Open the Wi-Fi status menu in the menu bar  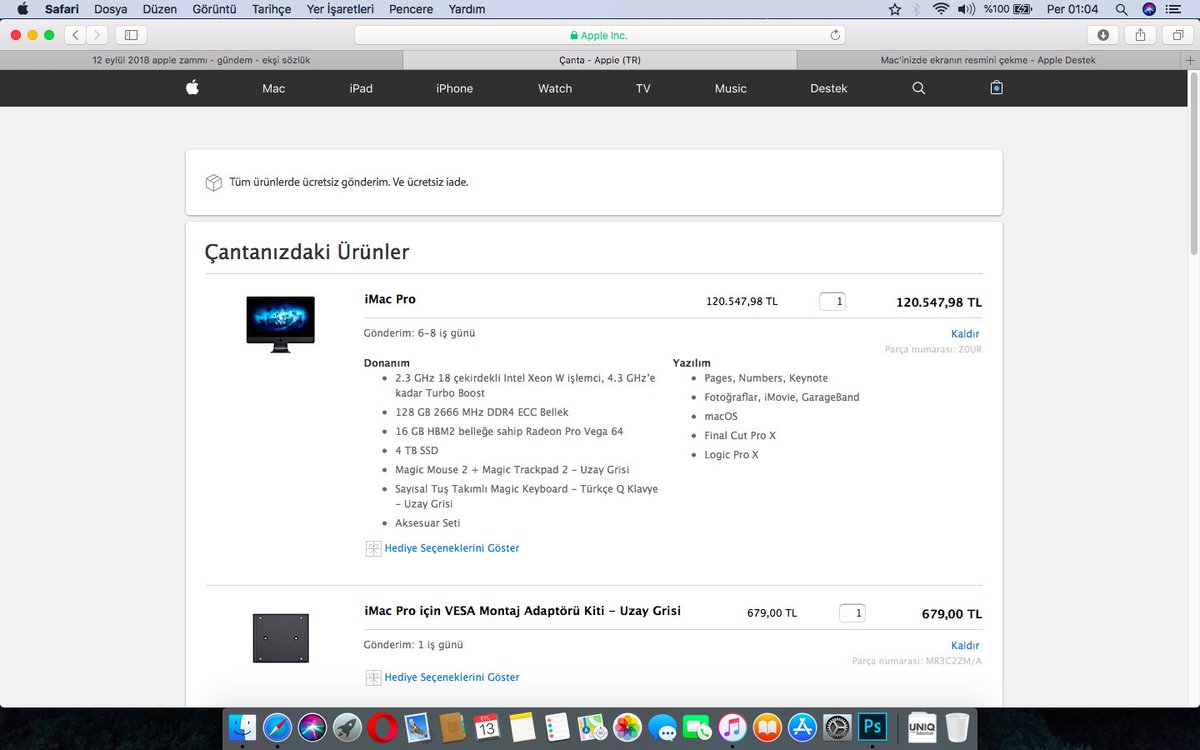tap(940, 9)
